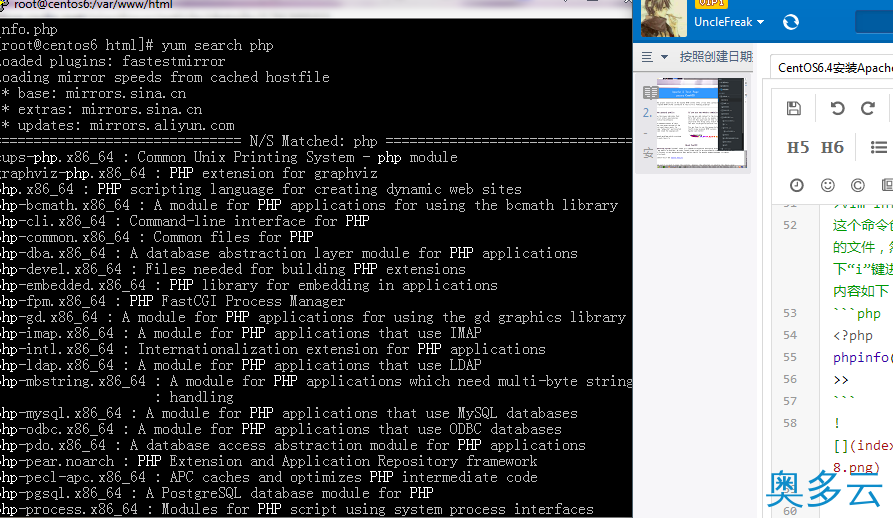Screen dimensions: 893x518
Task: Click the php-pear.noarch package line
Action: tap(269, 461)
